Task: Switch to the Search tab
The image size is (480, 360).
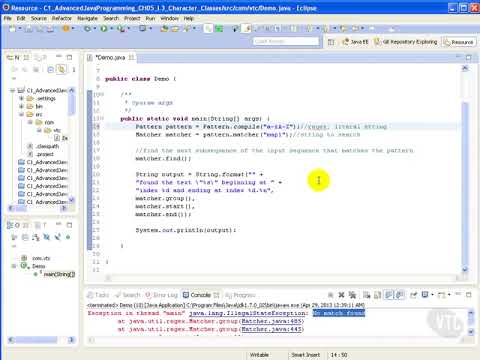Action: 128,295
